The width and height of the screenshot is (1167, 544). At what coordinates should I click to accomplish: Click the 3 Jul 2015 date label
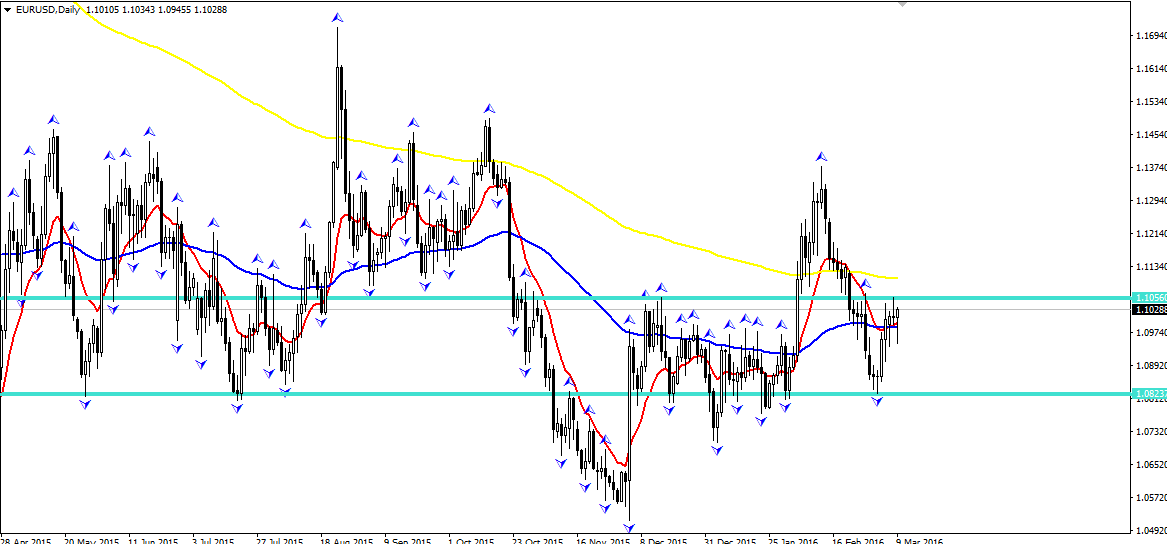pyautogui.click(x=214, y=541)
